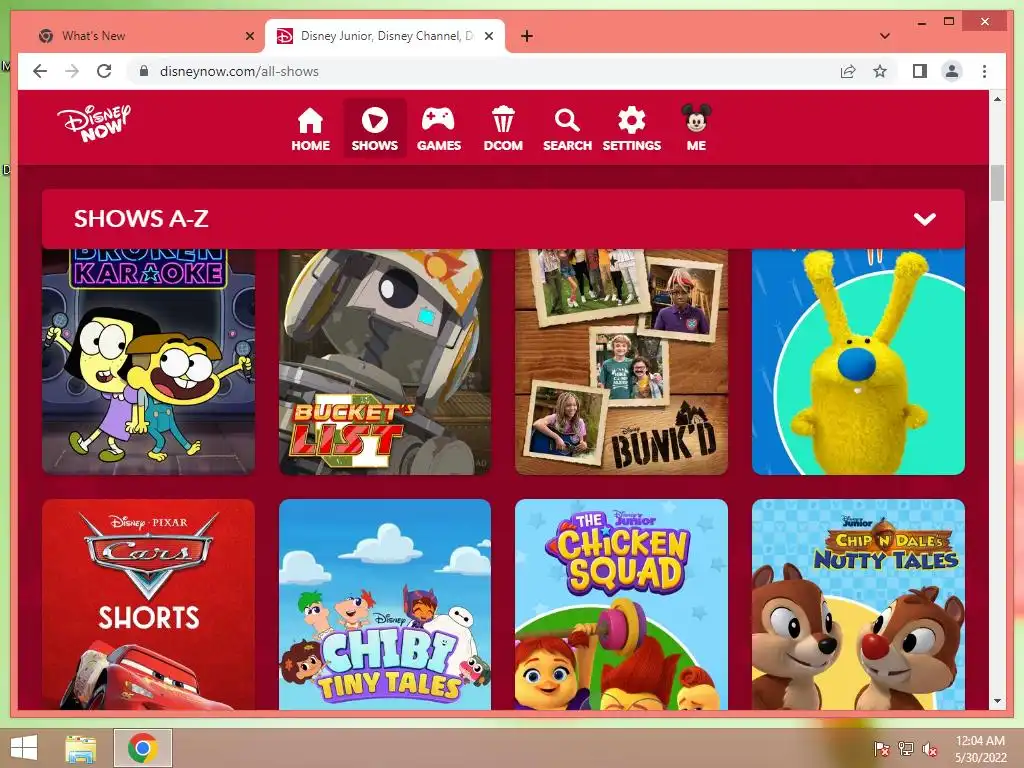Viewport: 1024px width, 768px height.
Task: Open the tab search dropdown arrow
Action: click(x=885, y=36)
